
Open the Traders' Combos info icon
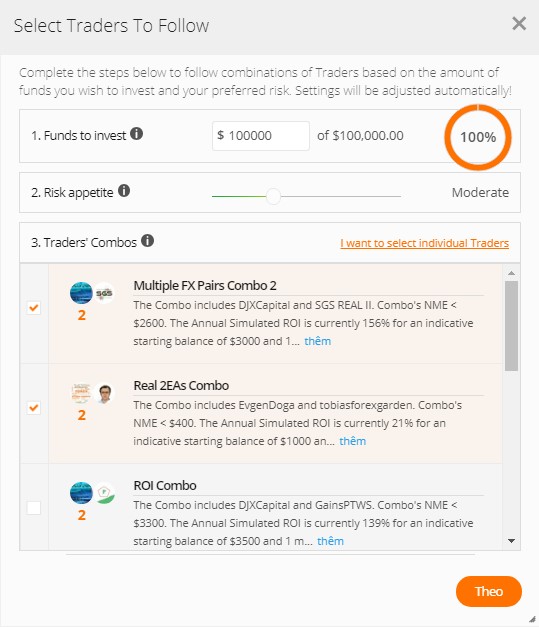(x=148, y=241)
